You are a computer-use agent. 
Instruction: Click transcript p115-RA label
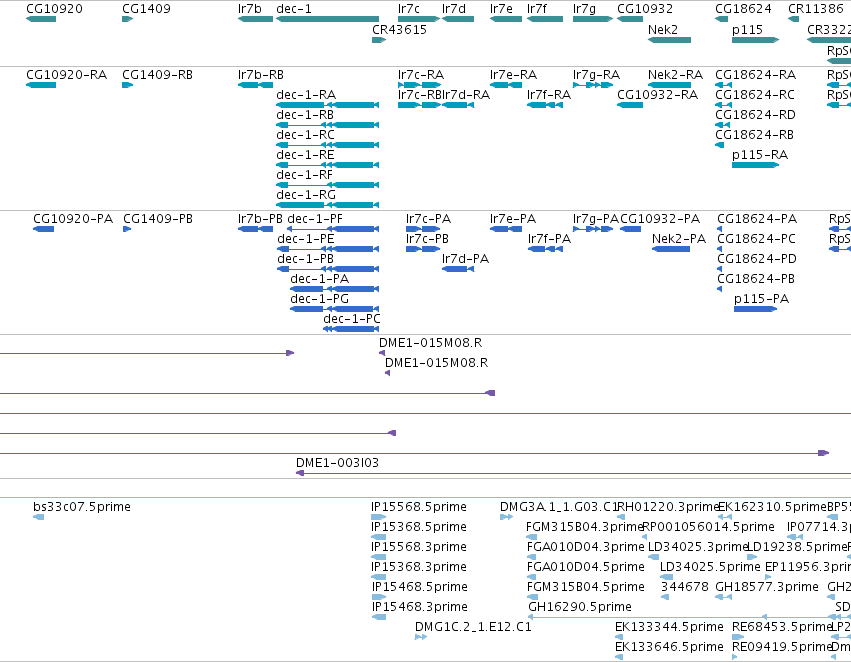[760, 155]
